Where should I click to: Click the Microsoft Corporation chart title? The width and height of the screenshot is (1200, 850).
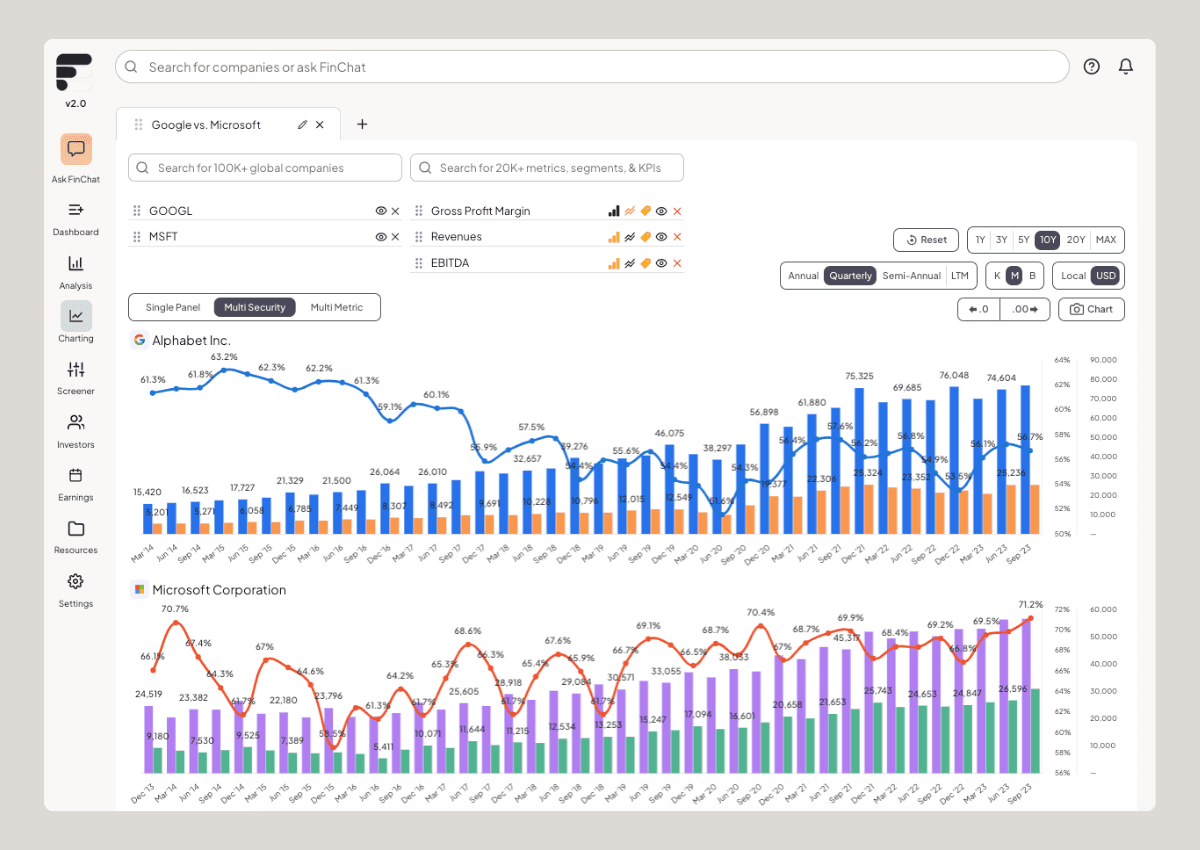point(219,590)
